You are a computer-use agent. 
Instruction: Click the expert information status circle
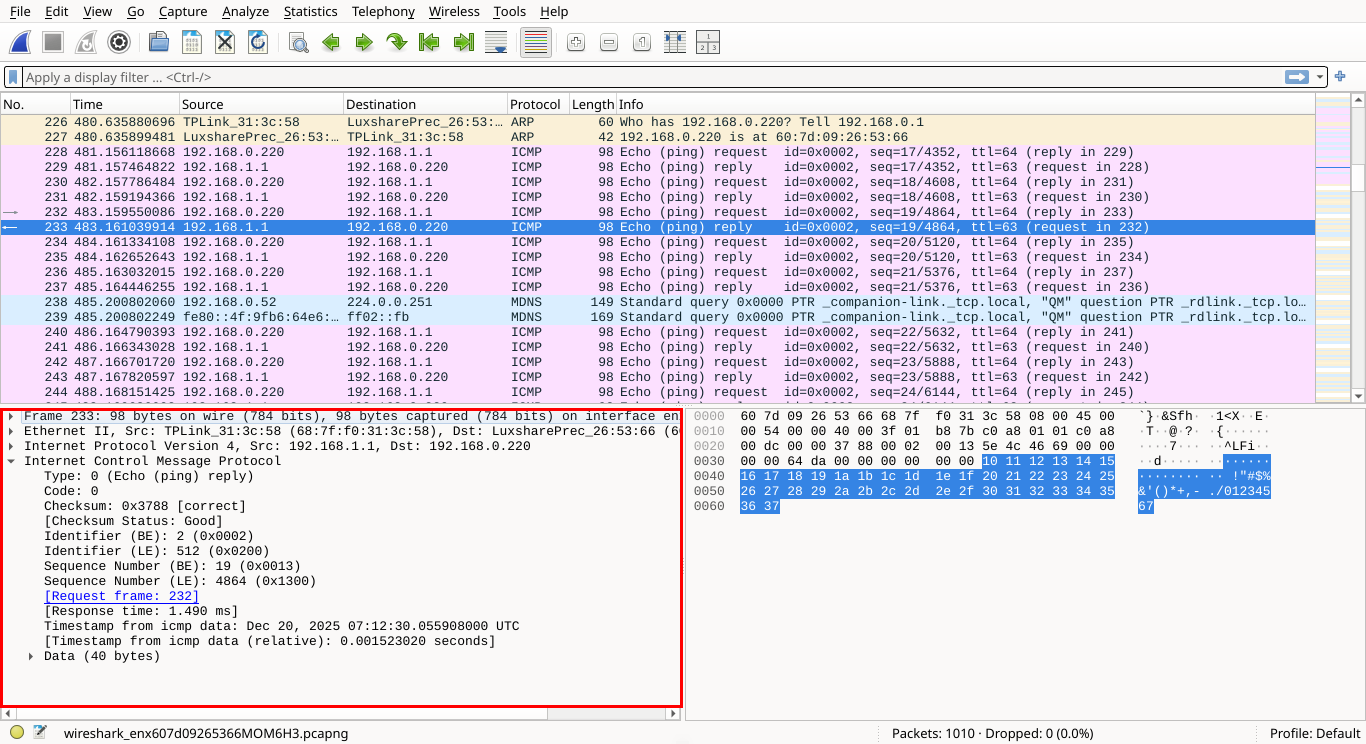point(17,733)
